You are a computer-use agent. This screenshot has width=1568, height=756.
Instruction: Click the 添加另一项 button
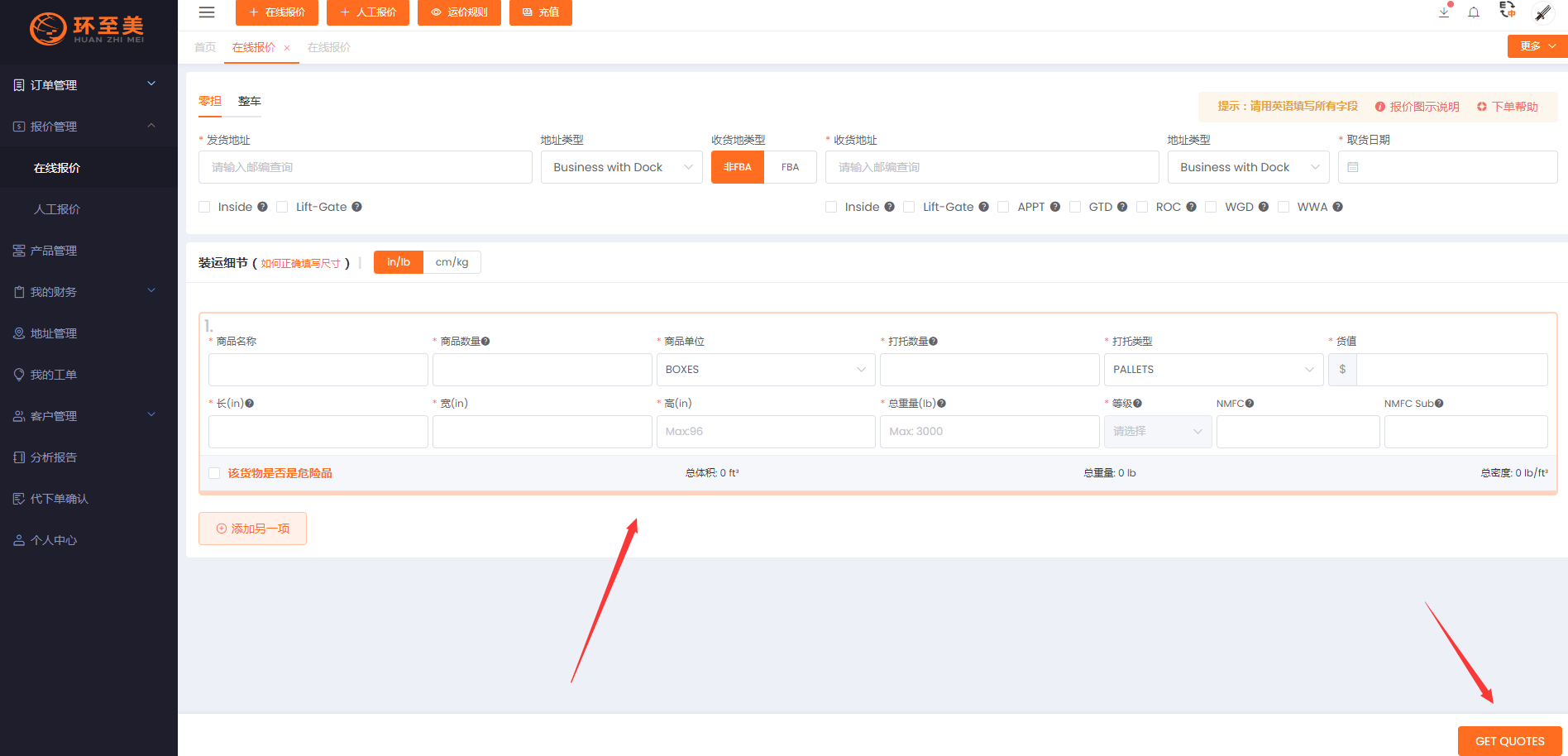pyautogui.click(x=252, y=529)
